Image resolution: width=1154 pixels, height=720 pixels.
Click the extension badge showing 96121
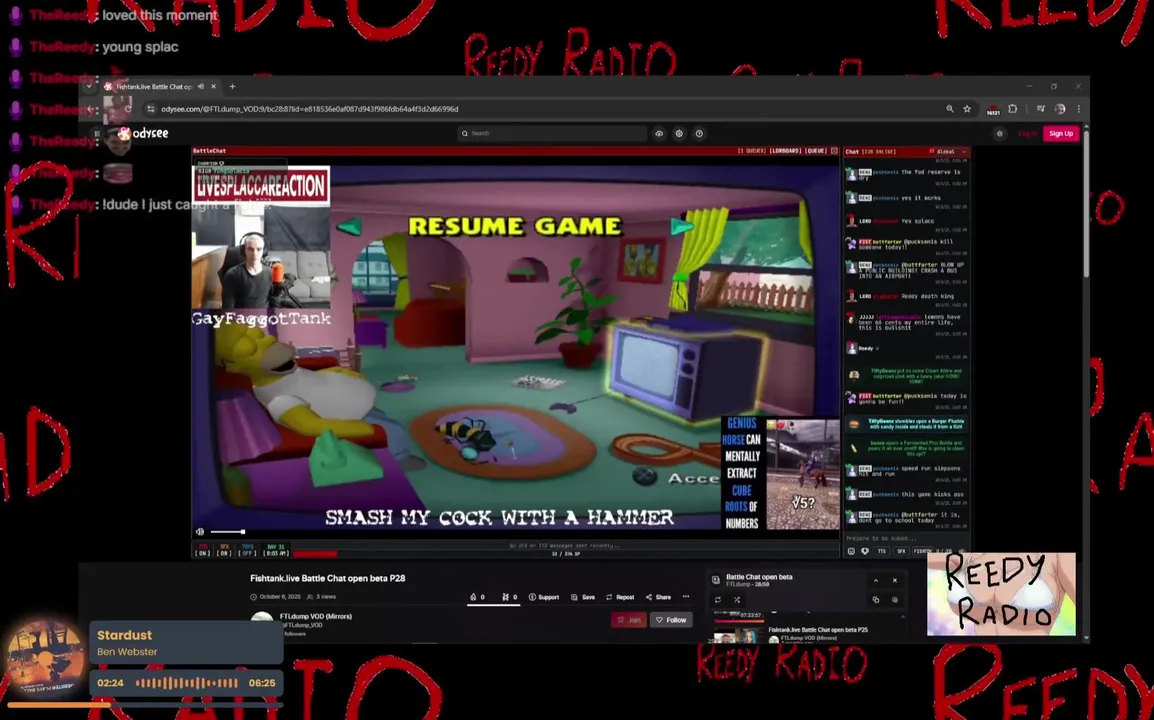coord(993,110)
